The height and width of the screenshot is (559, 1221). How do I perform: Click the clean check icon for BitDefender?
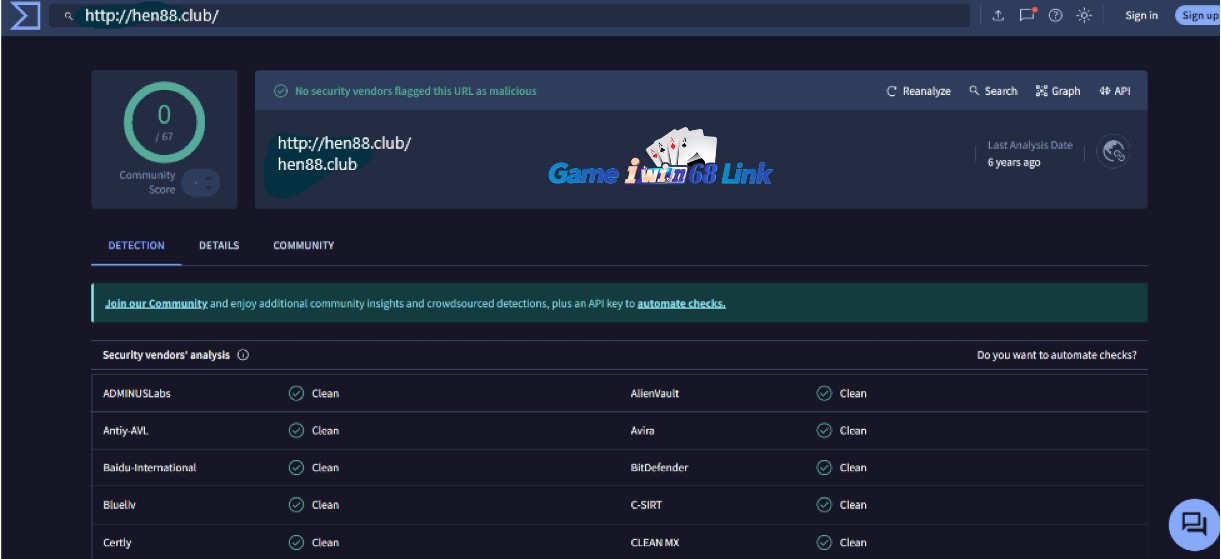(824, 468)
